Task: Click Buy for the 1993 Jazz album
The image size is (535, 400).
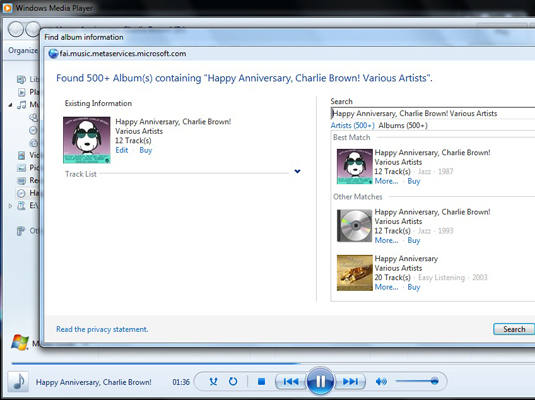Action: (414, 241)
